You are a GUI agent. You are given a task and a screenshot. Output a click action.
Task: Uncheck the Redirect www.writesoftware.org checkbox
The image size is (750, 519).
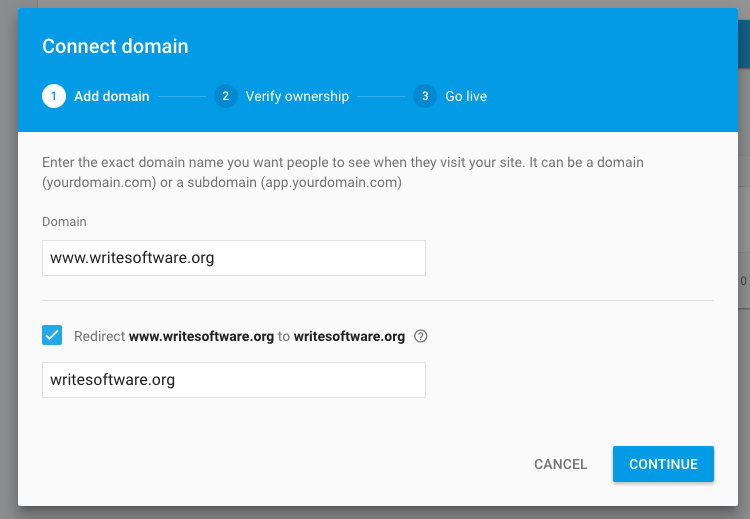[52, 335]
